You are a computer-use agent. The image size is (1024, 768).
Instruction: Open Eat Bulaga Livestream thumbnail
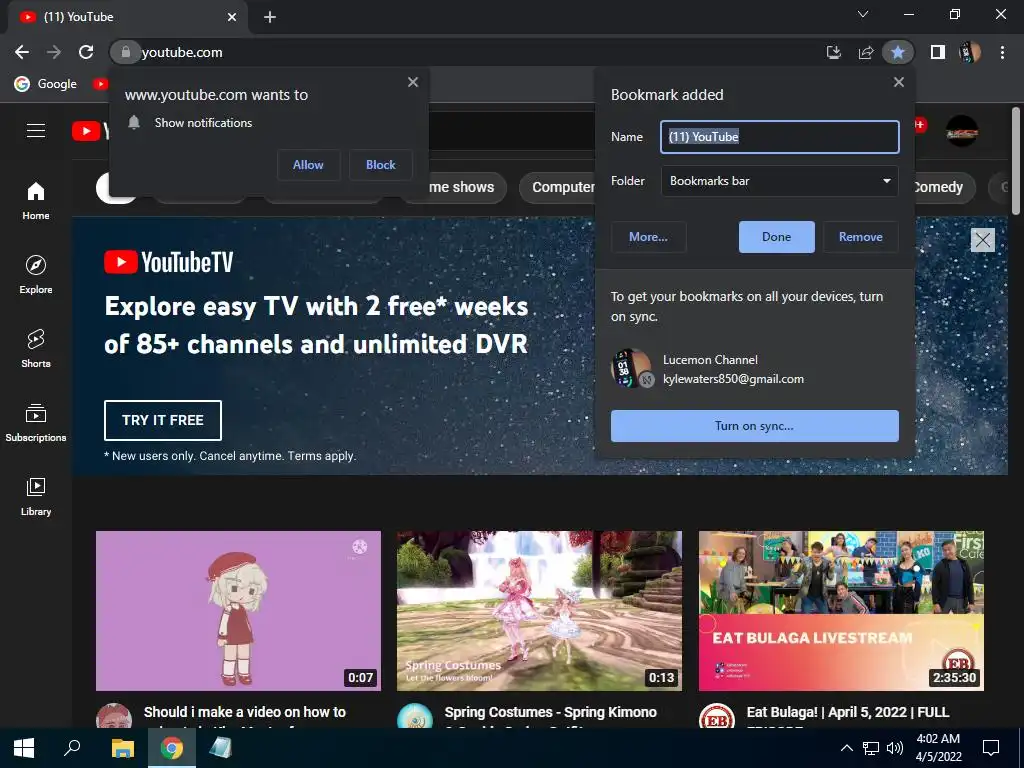[x=841, y=611]
